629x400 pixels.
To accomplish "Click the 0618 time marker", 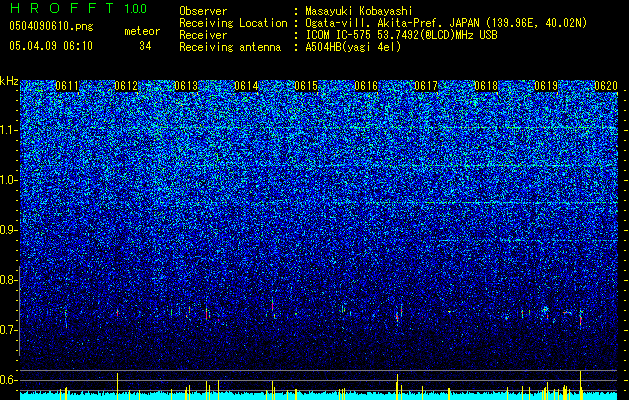I will pyautogui.click(x=486, y=86).
